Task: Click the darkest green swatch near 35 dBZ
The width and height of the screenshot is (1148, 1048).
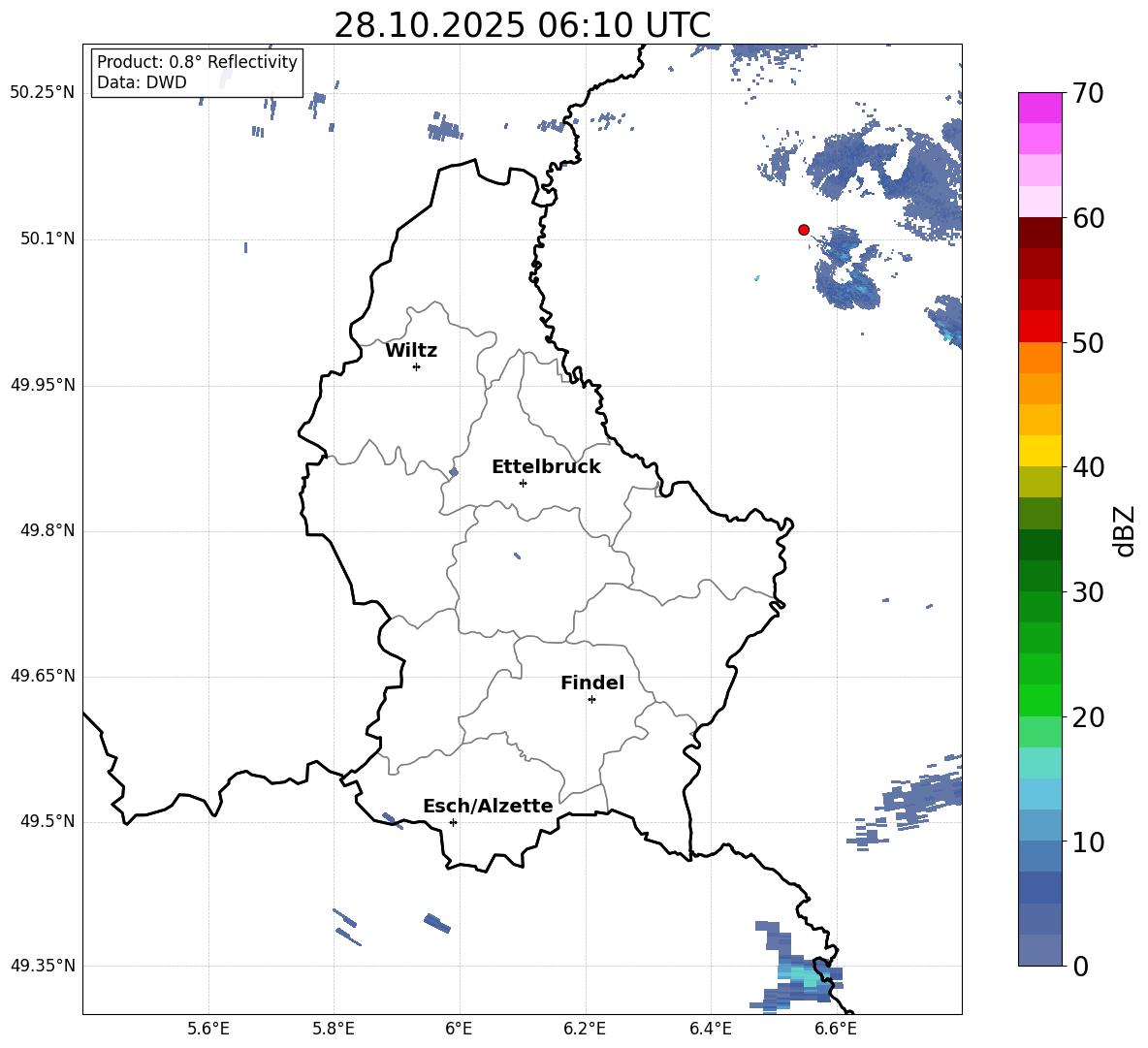Action: pos(1039,545)
